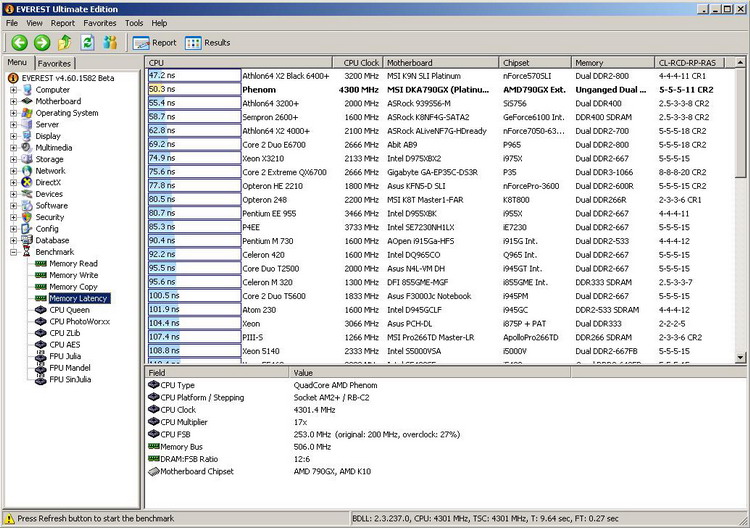Sort by the CL-RCD-RP-RAS column header
The width and height of the screenshot is (750, 528).
click(x=689, y=63)
